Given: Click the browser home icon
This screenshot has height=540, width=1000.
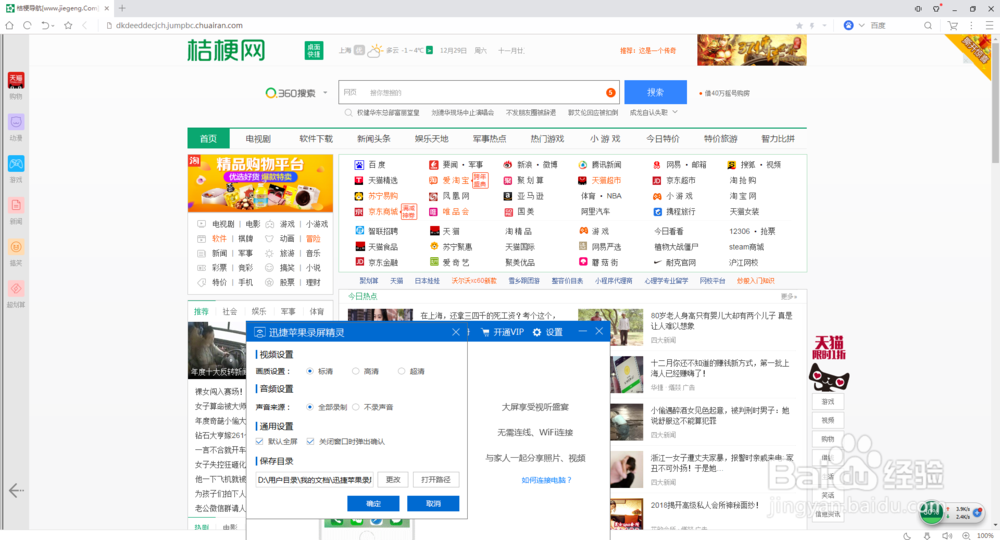Looking at the screenshot, I should pos(9,26).
